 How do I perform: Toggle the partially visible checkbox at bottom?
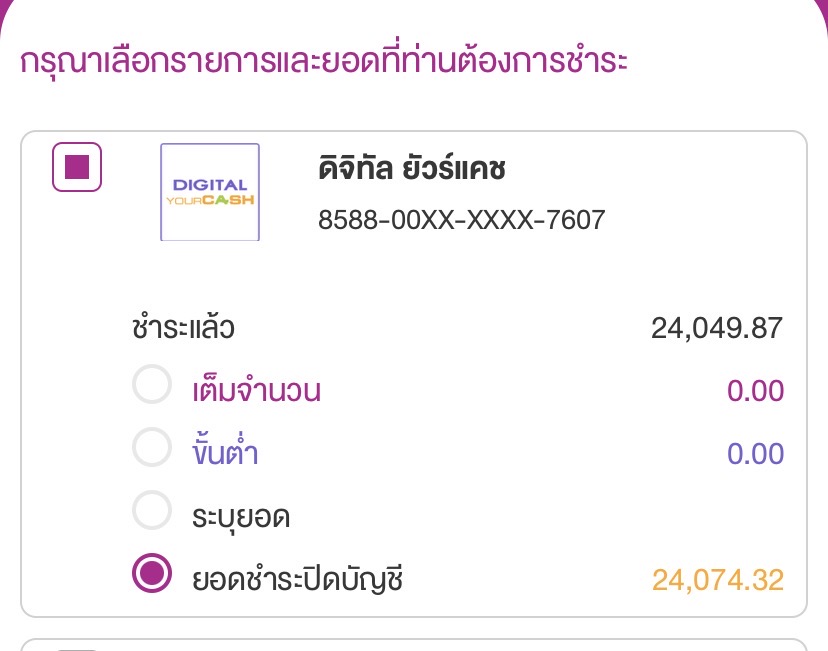click(77, 648)
